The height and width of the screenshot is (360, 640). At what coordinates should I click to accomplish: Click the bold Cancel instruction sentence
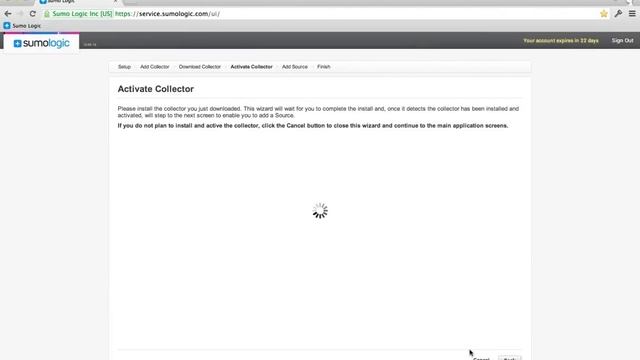(313, 126)
